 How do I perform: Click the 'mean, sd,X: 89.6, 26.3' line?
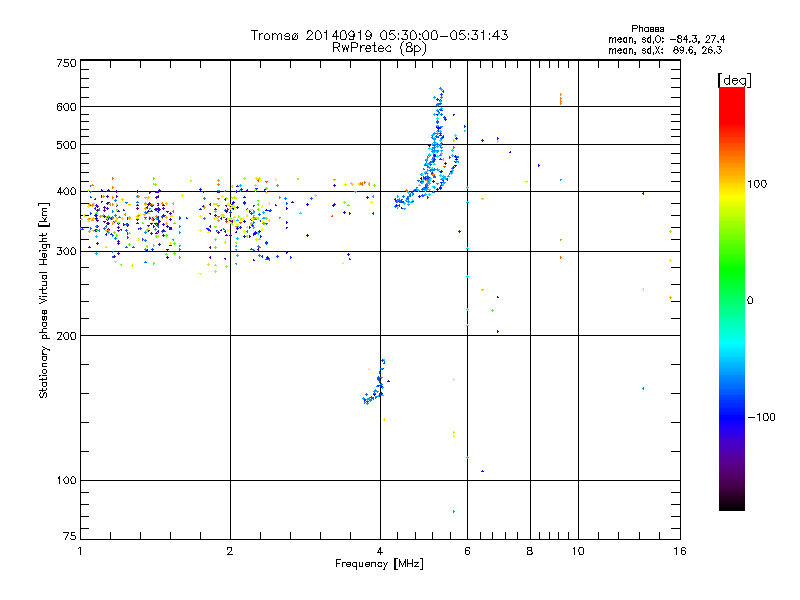665,51
